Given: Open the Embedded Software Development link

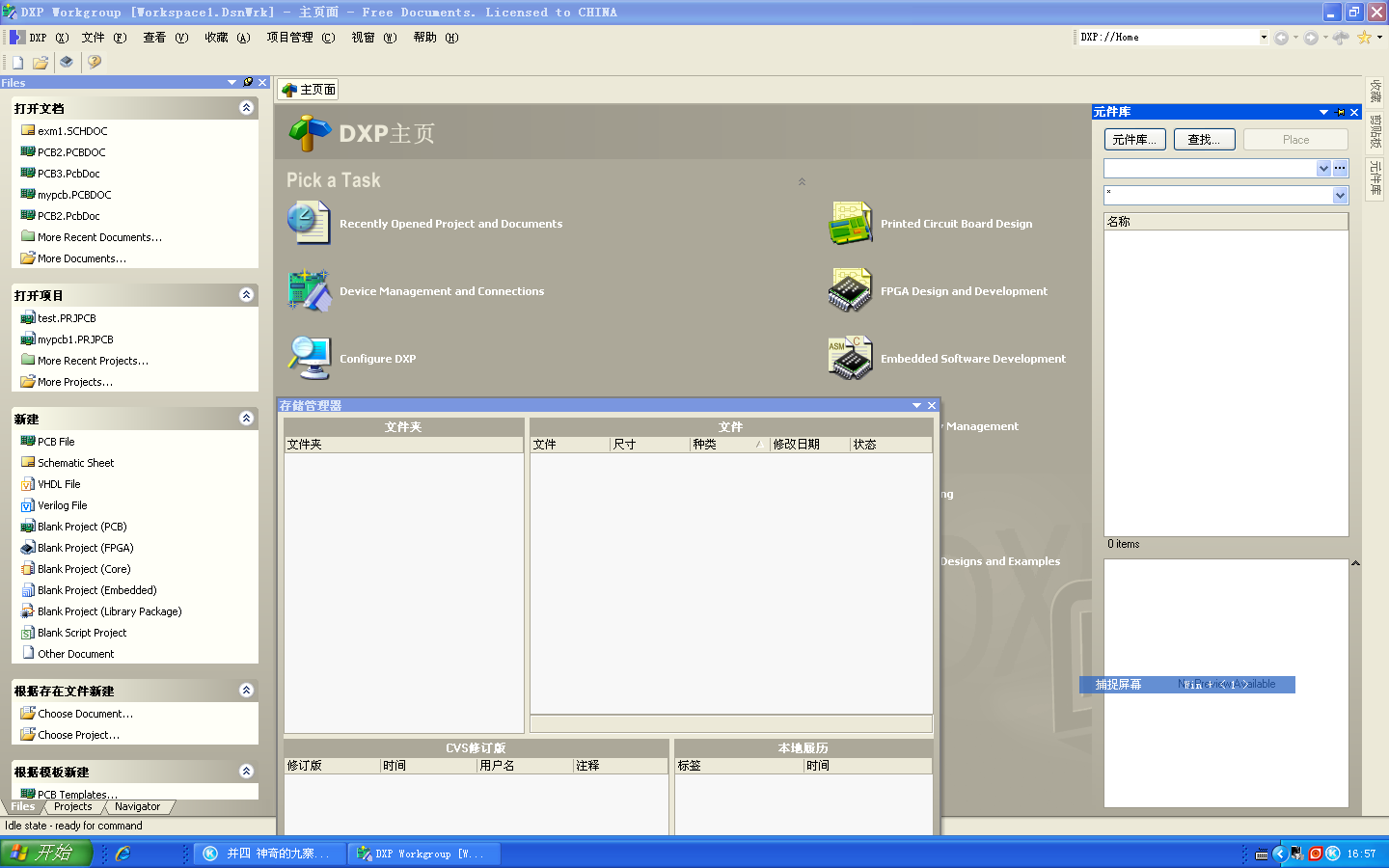Looking at the screenshot, I should click(973, 359).
